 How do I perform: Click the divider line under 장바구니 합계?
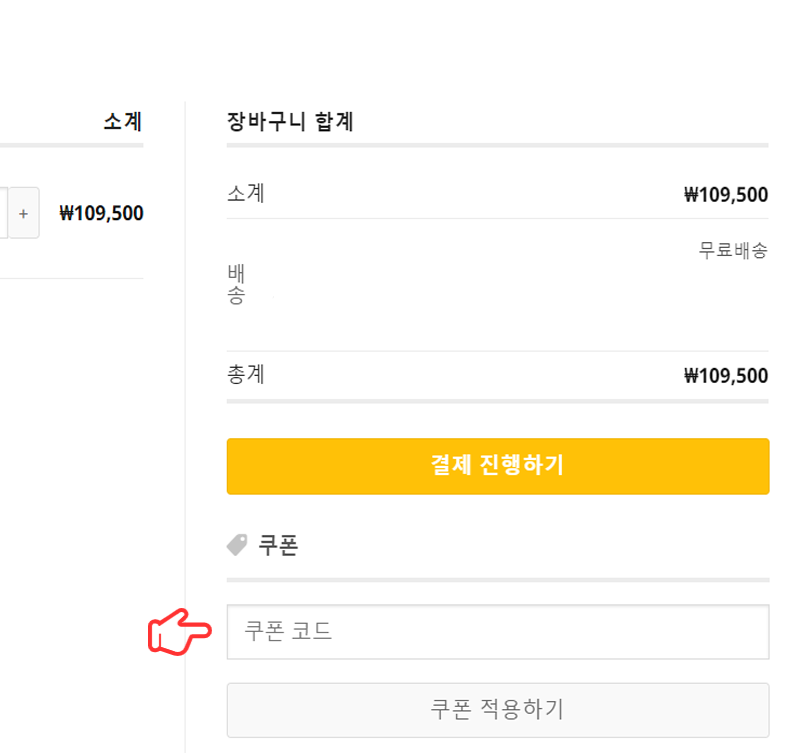click(497, 146)
